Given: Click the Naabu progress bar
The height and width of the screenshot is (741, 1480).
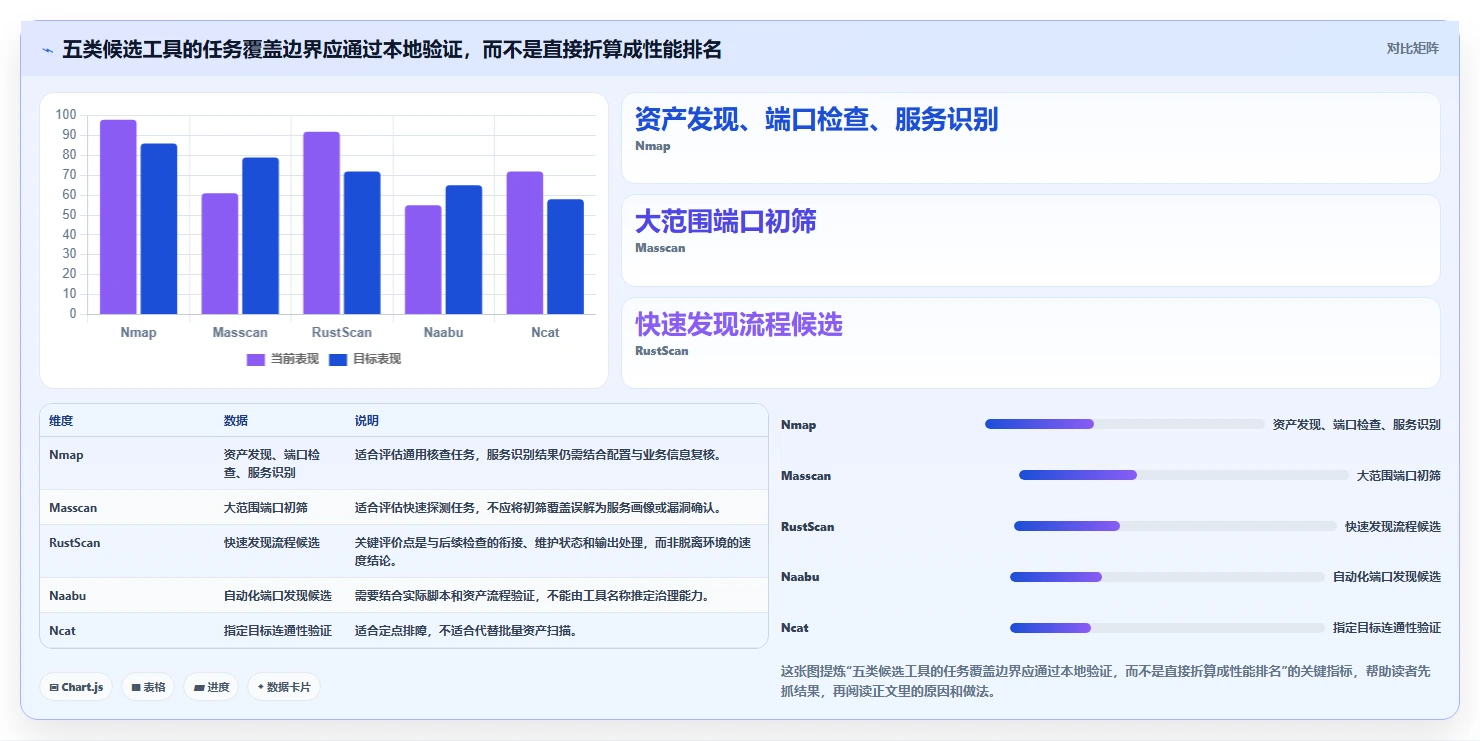Looking at the screenshot, I should [x=1167, y=577].
